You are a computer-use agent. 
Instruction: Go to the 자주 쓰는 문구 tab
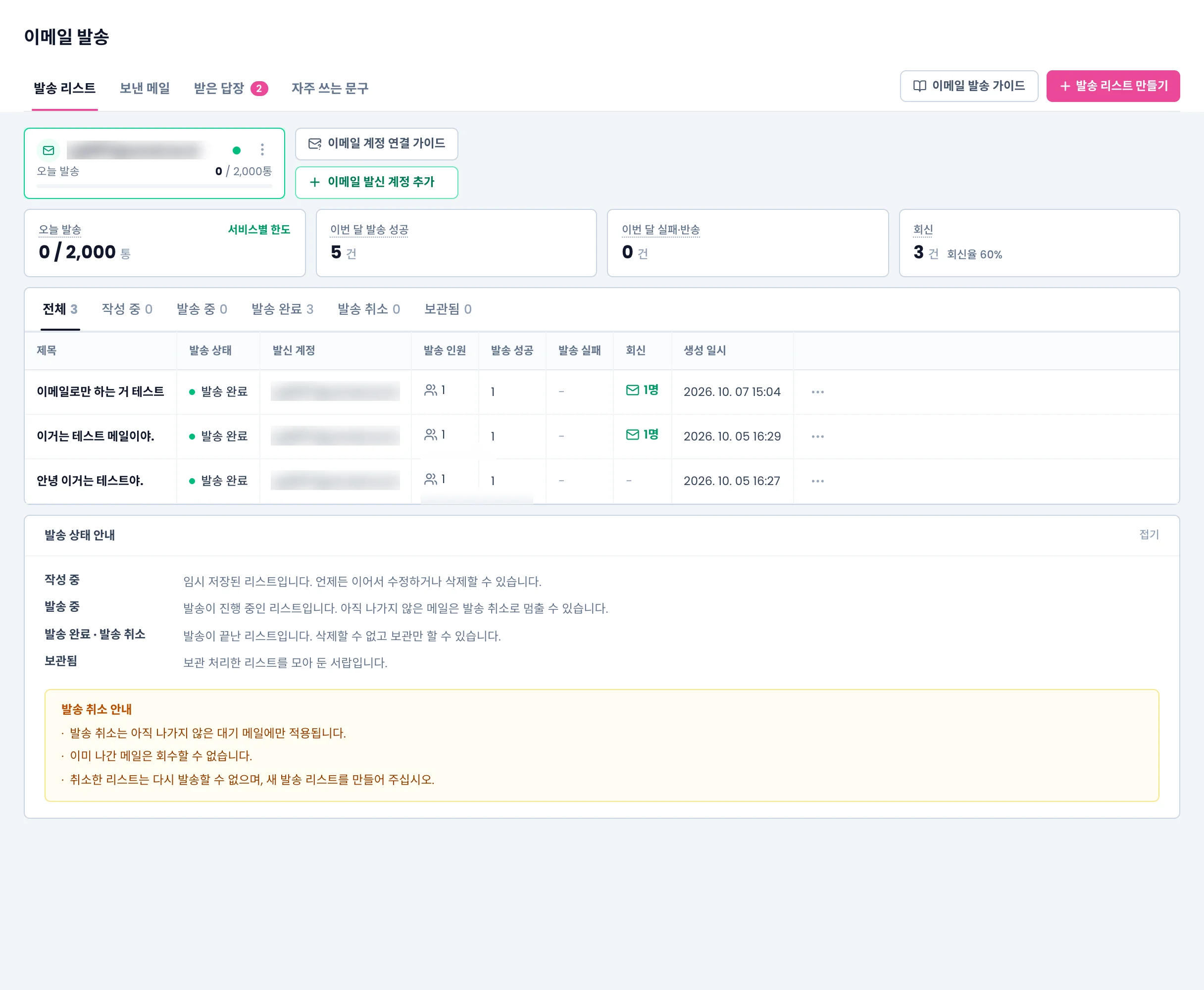click(330, 89)
